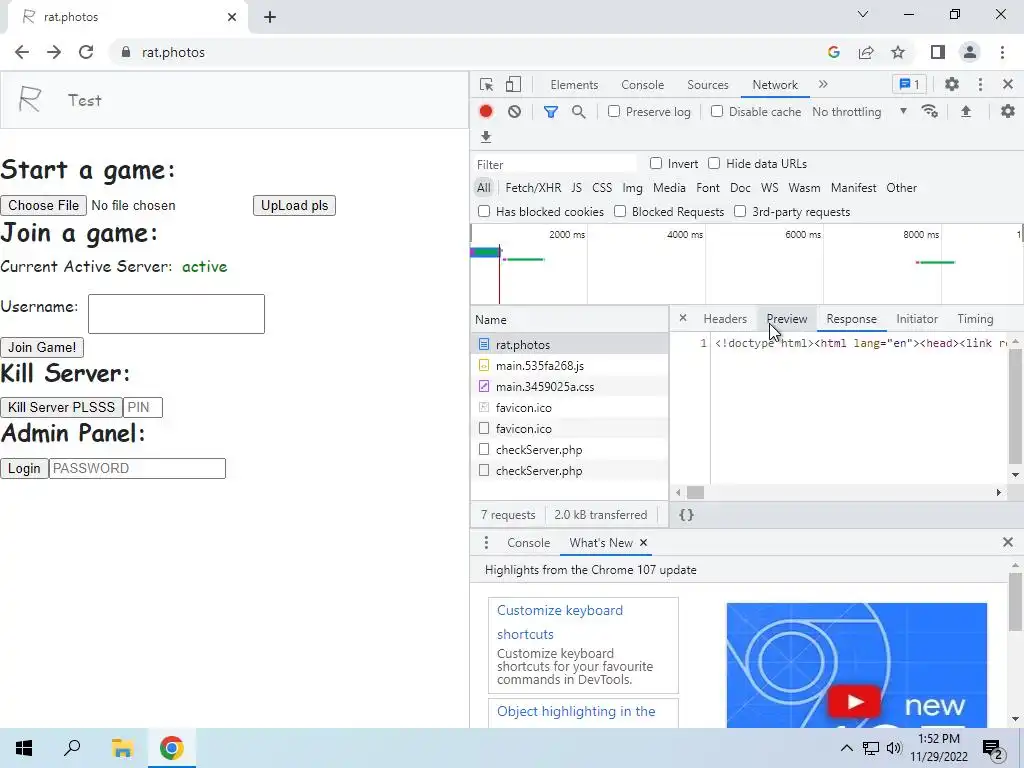The width and height of the screenshot is (1024, 768).
Task: Click the Choose File button
Action: point(43,205)
